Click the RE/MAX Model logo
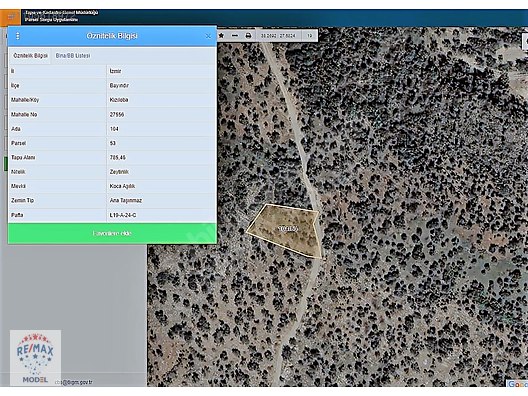 point(35,357)
